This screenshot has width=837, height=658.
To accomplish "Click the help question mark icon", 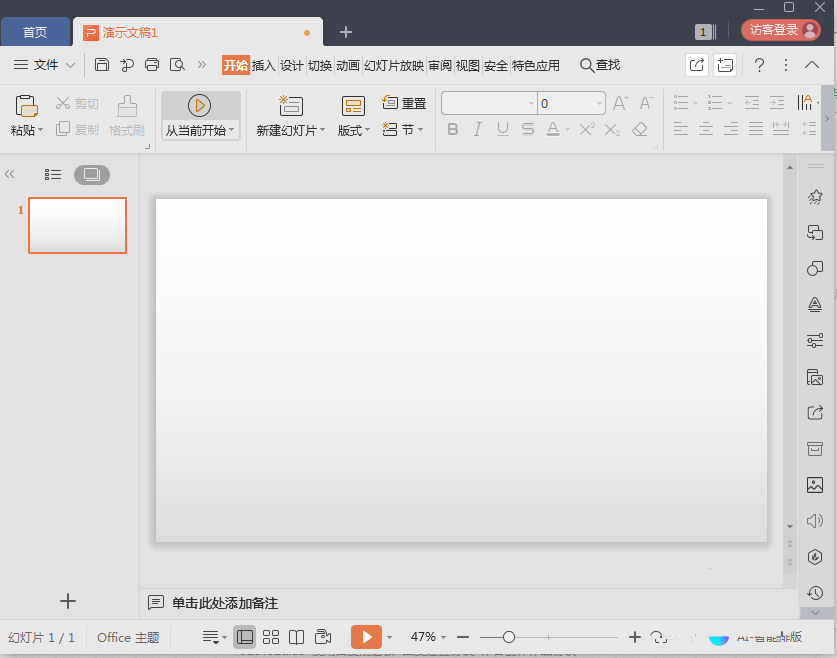I will (x=759, y=65).
